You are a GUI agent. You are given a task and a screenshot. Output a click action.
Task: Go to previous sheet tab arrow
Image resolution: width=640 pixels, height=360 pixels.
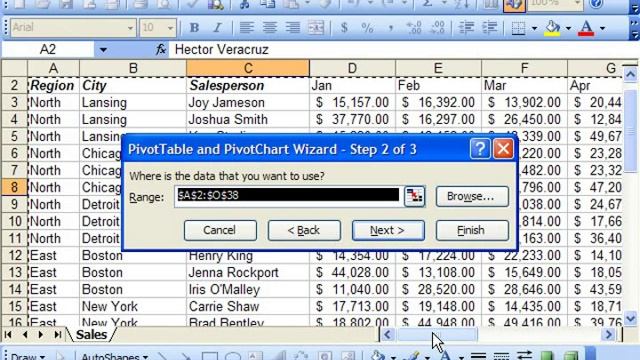[x=25, y=335]
